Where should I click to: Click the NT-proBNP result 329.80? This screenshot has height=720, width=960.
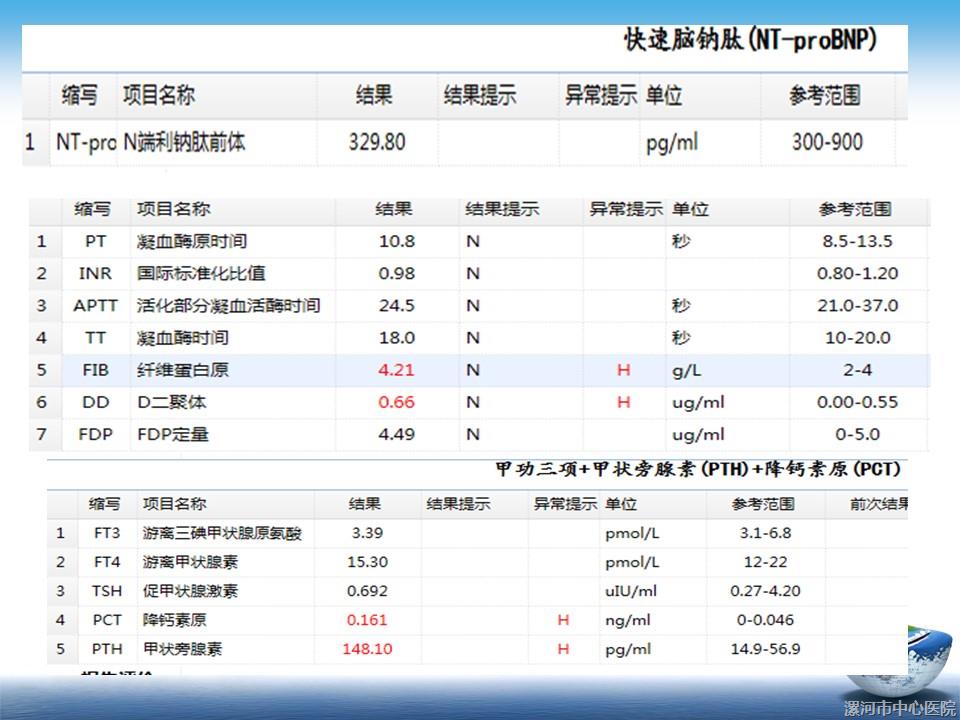pyautogui.click(x=377, y=143)
